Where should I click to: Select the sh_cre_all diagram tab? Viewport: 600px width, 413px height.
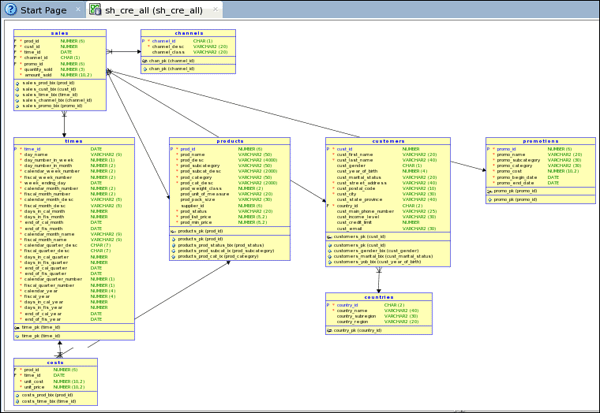click(151, 9)
